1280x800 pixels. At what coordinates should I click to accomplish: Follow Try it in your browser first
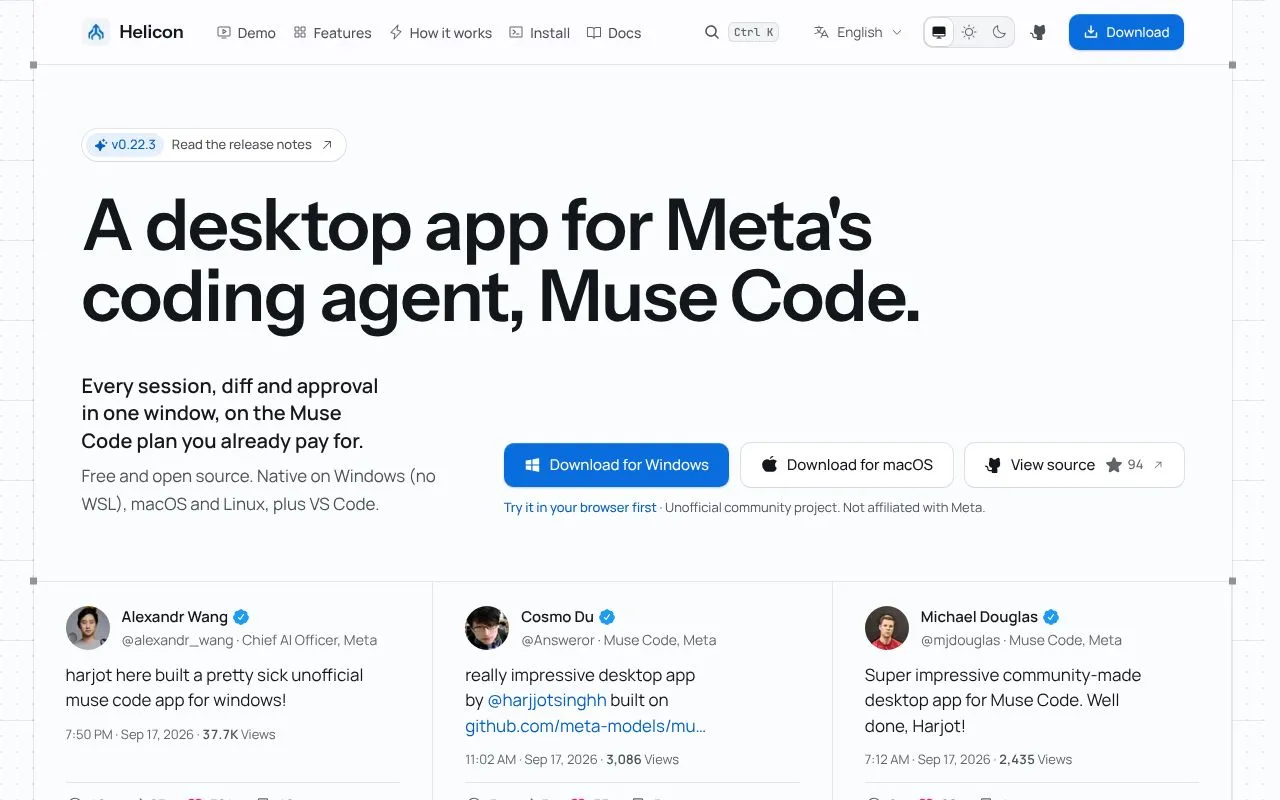point(580,507)
